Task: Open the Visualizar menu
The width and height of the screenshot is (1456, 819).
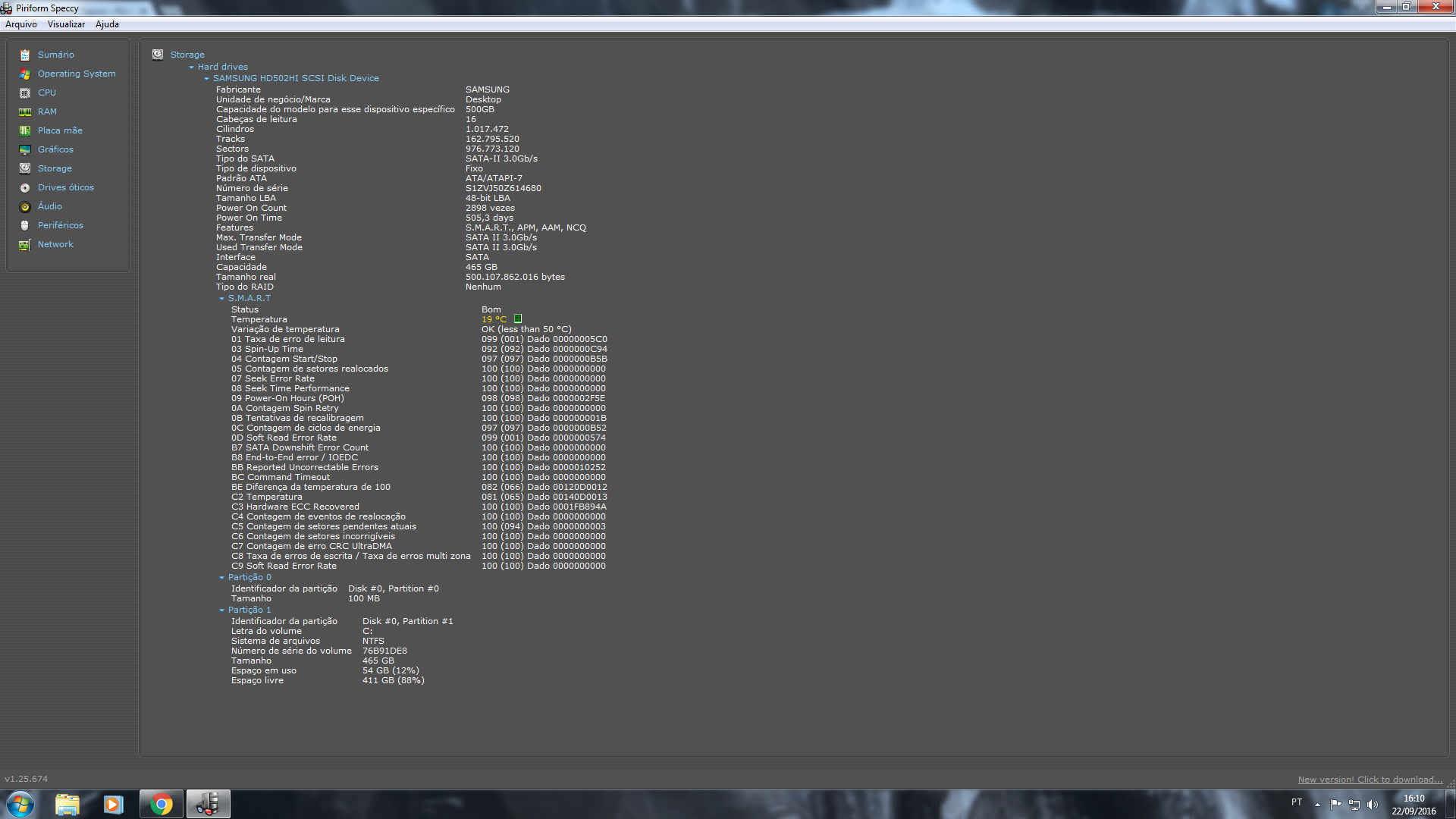Action: [66, 24]
